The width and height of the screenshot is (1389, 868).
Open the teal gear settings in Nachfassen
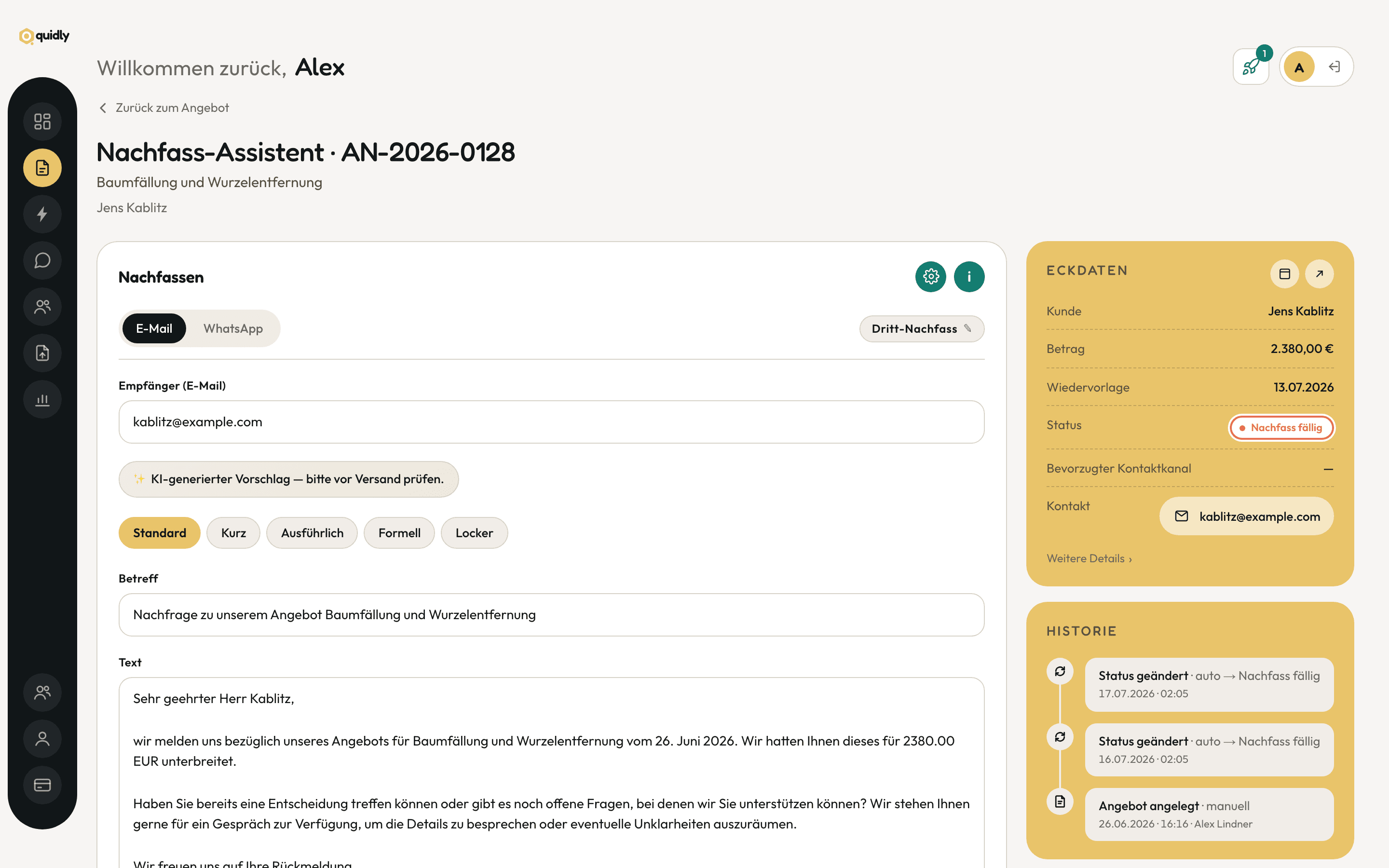point(930,277)
